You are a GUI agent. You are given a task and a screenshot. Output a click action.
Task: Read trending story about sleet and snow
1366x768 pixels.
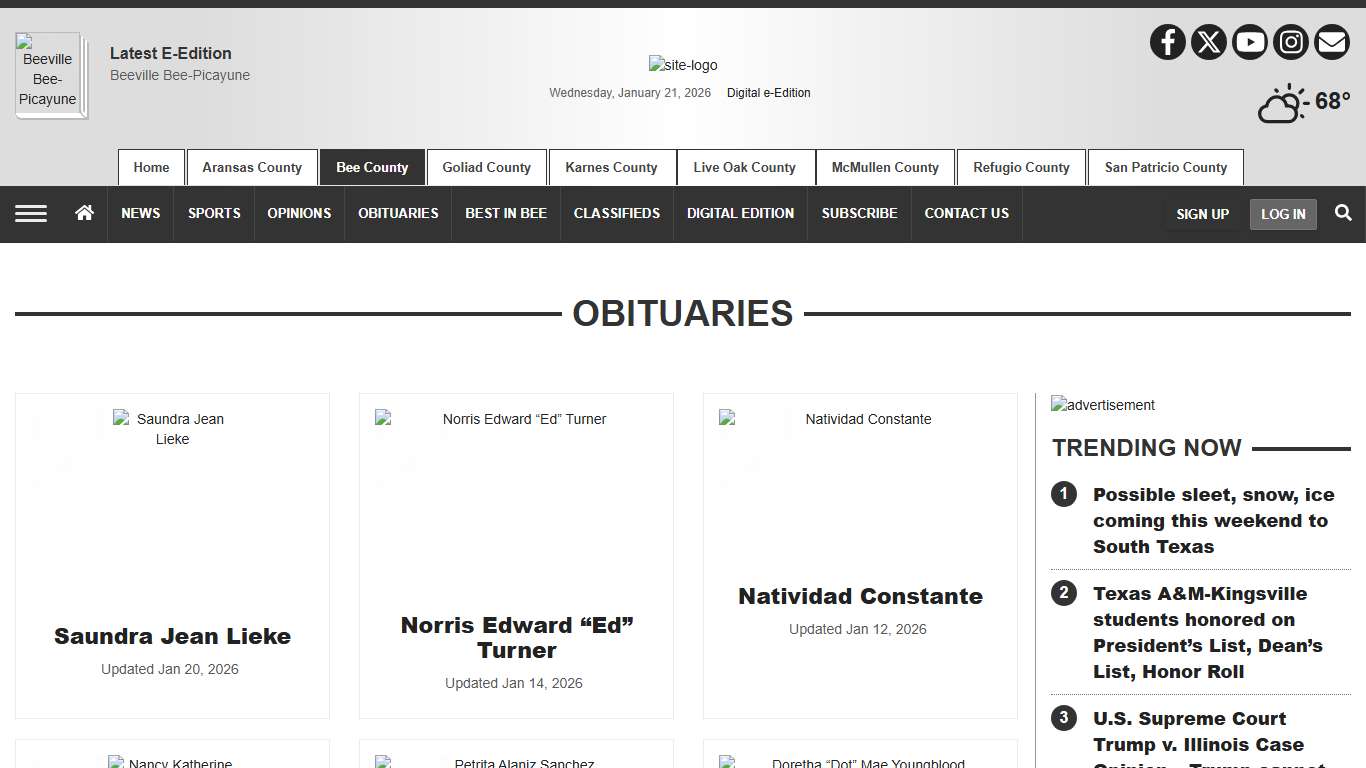[x=1212, y=520]
